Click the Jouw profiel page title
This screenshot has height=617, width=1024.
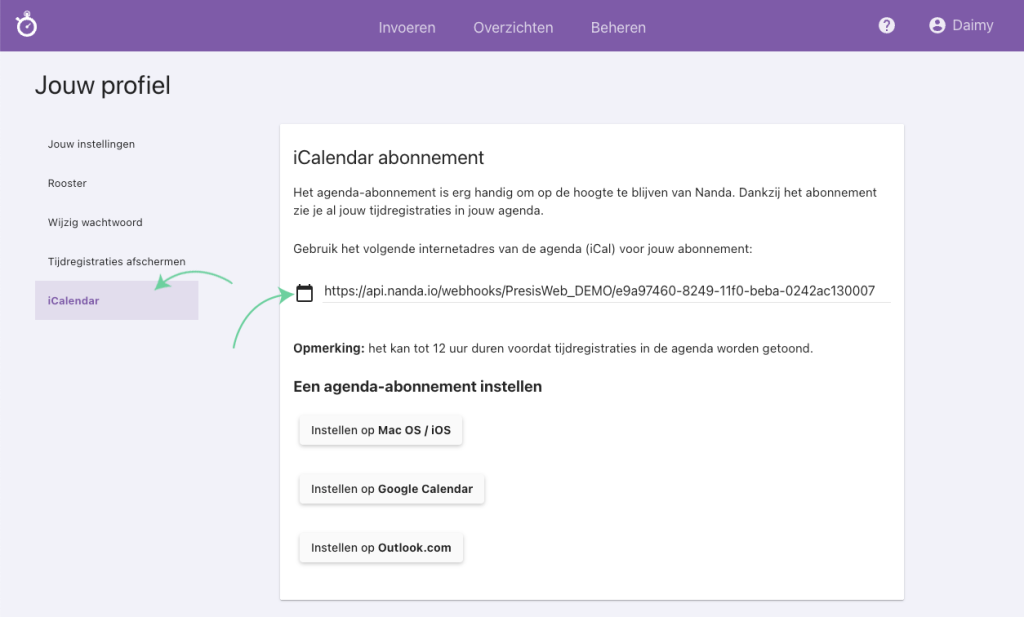click(102, 86)
